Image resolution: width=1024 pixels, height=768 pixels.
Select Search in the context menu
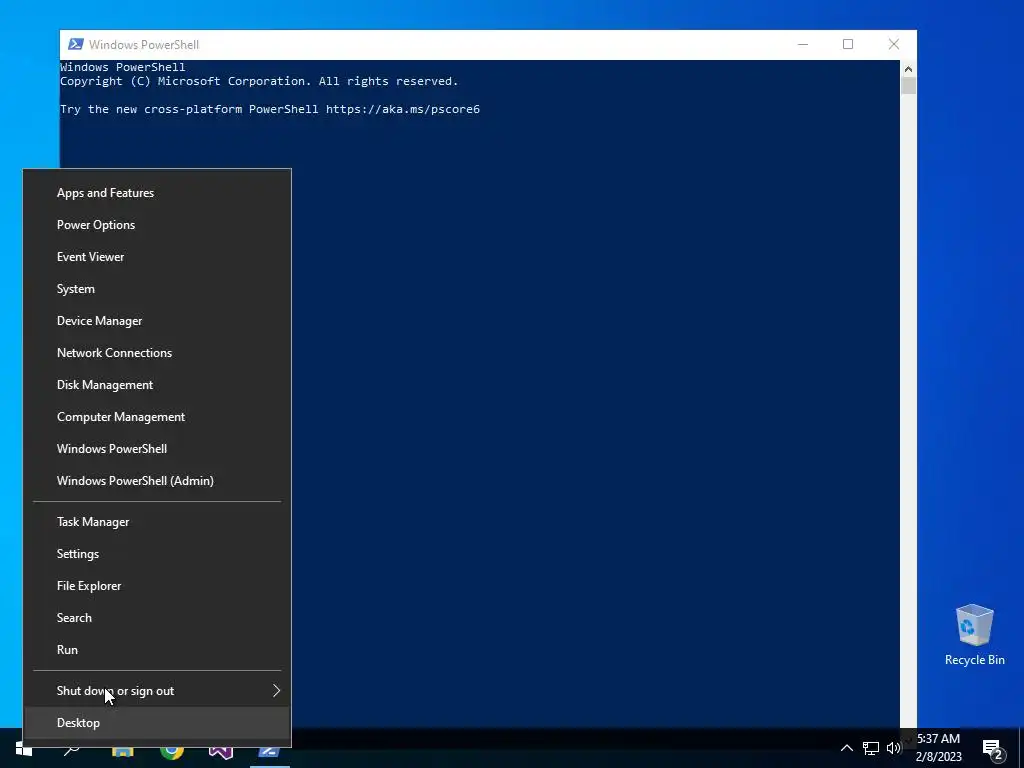pyautogui.click(x=157, y=618)
